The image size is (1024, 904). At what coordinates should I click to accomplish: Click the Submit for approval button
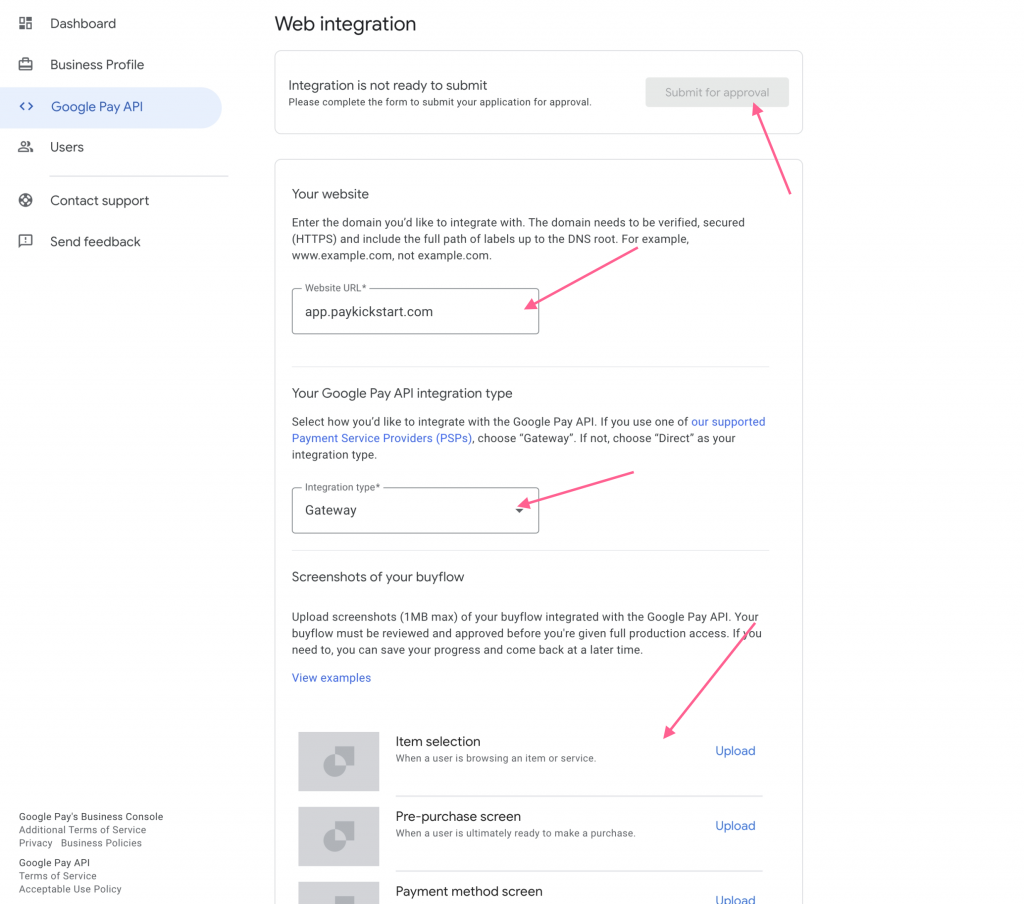[717, 92]
